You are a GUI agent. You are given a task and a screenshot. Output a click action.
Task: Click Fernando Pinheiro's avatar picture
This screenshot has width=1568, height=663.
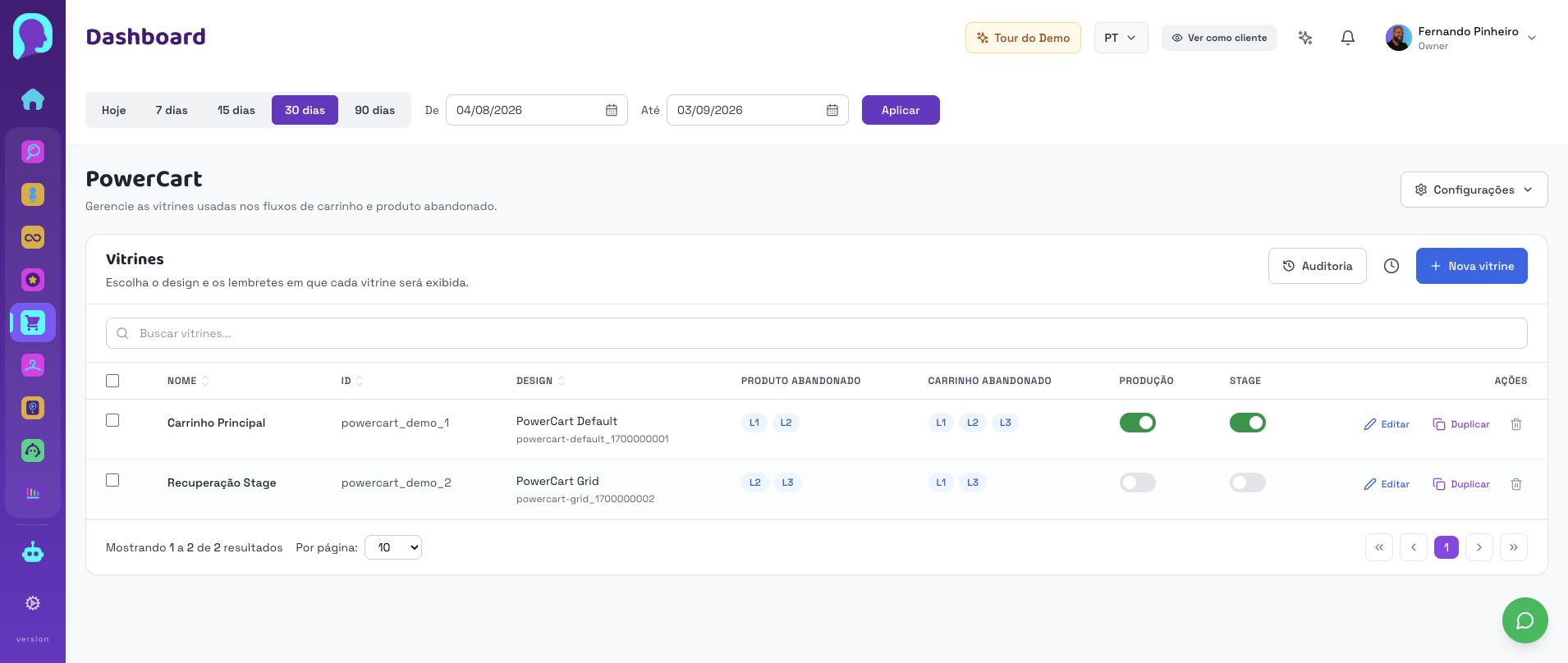coord(1399,38)
